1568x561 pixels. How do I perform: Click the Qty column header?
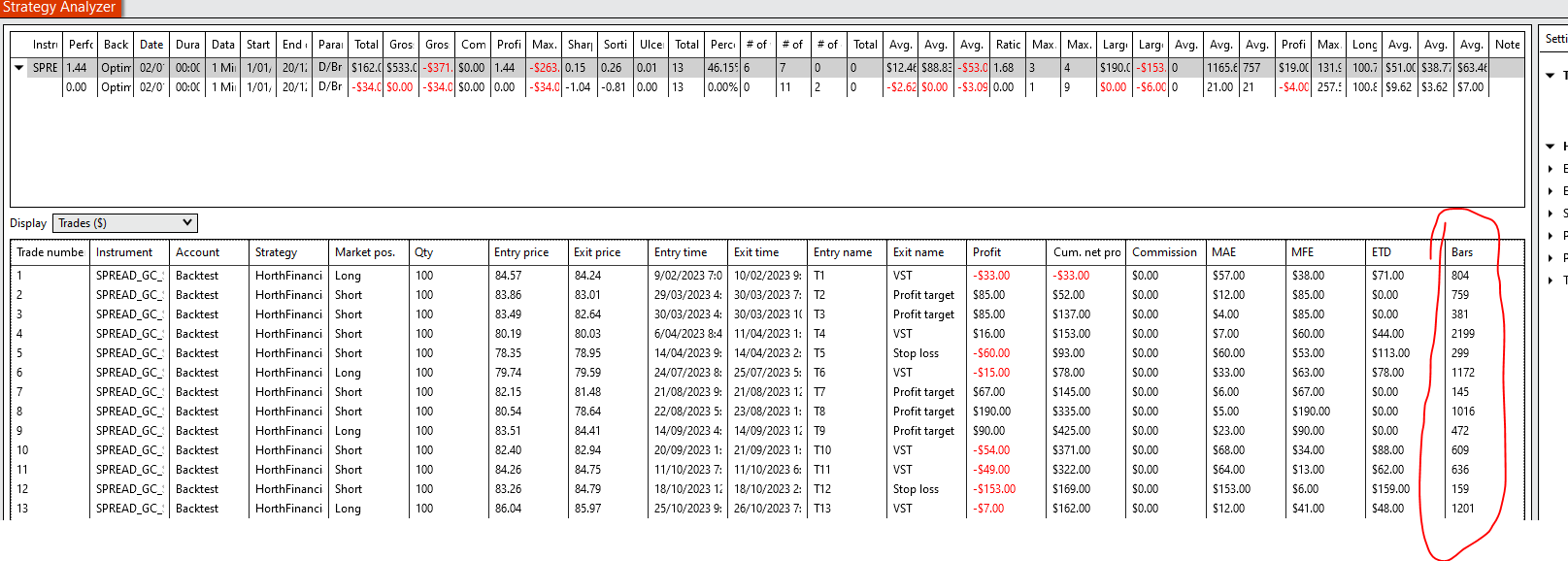click(x=449, y=252)
